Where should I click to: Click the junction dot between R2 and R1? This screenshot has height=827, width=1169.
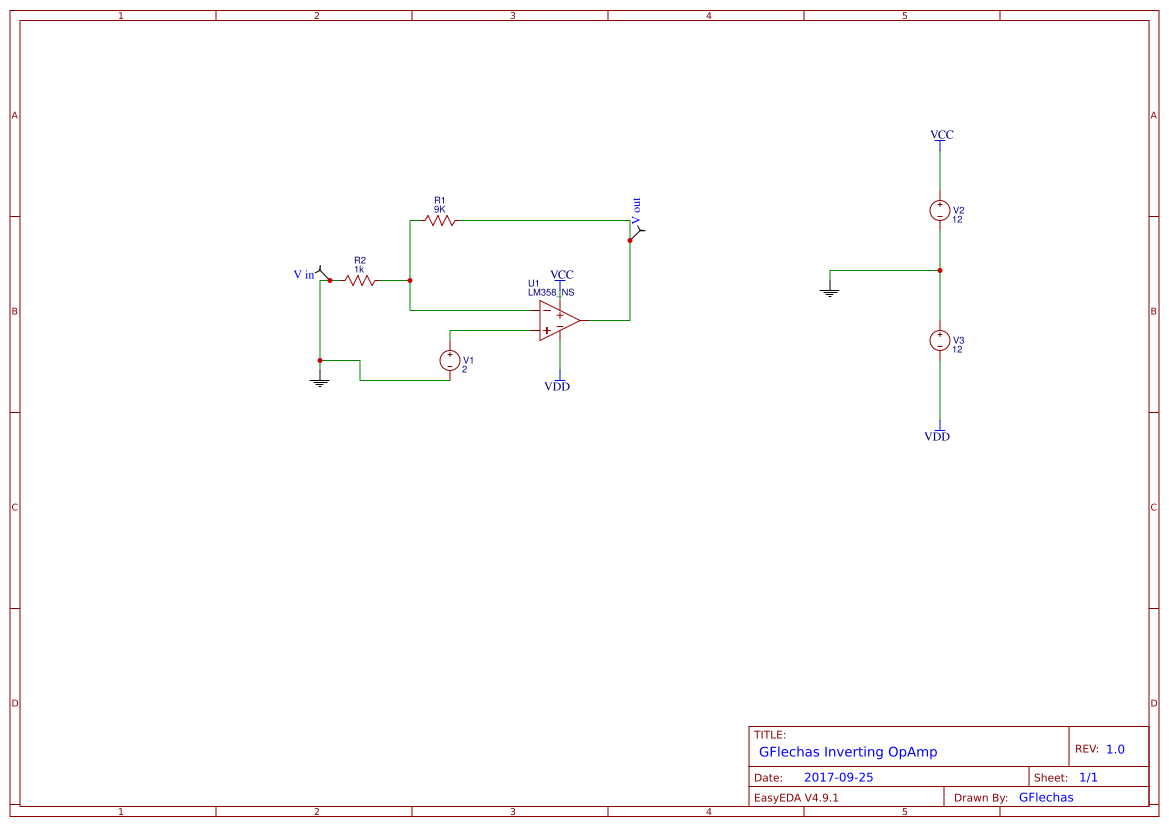tap(410, 281)
